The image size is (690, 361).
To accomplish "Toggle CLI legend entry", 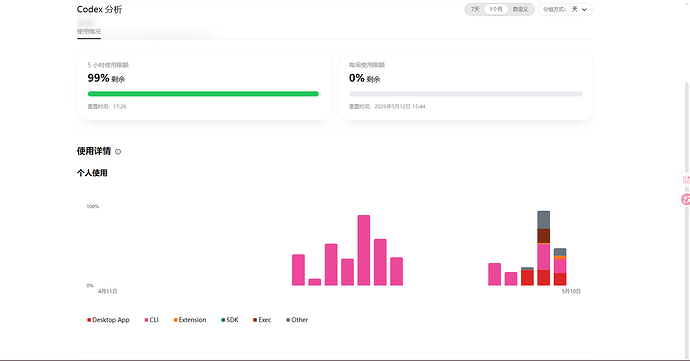I will [151, 320].
